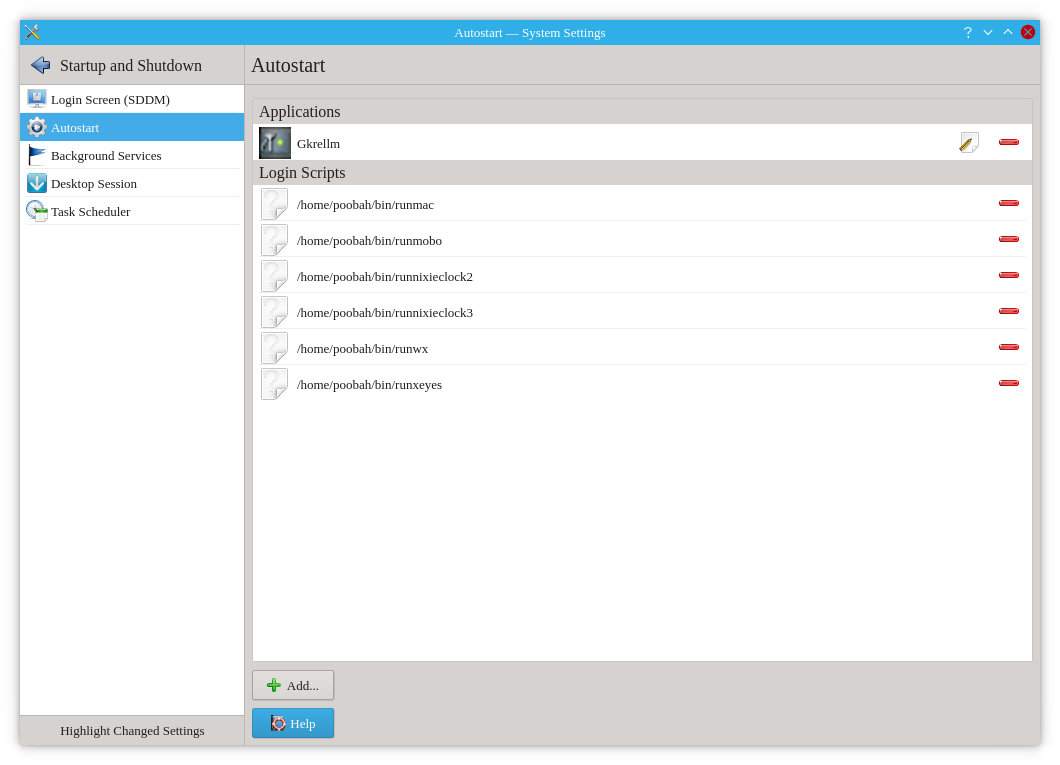Click the Desktop Session download-arrow icon

pos(37,183)
